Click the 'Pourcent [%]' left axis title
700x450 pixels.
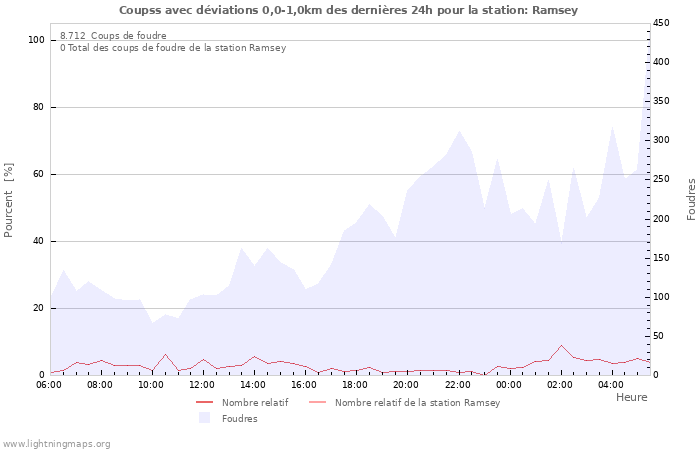coord(9,199)
